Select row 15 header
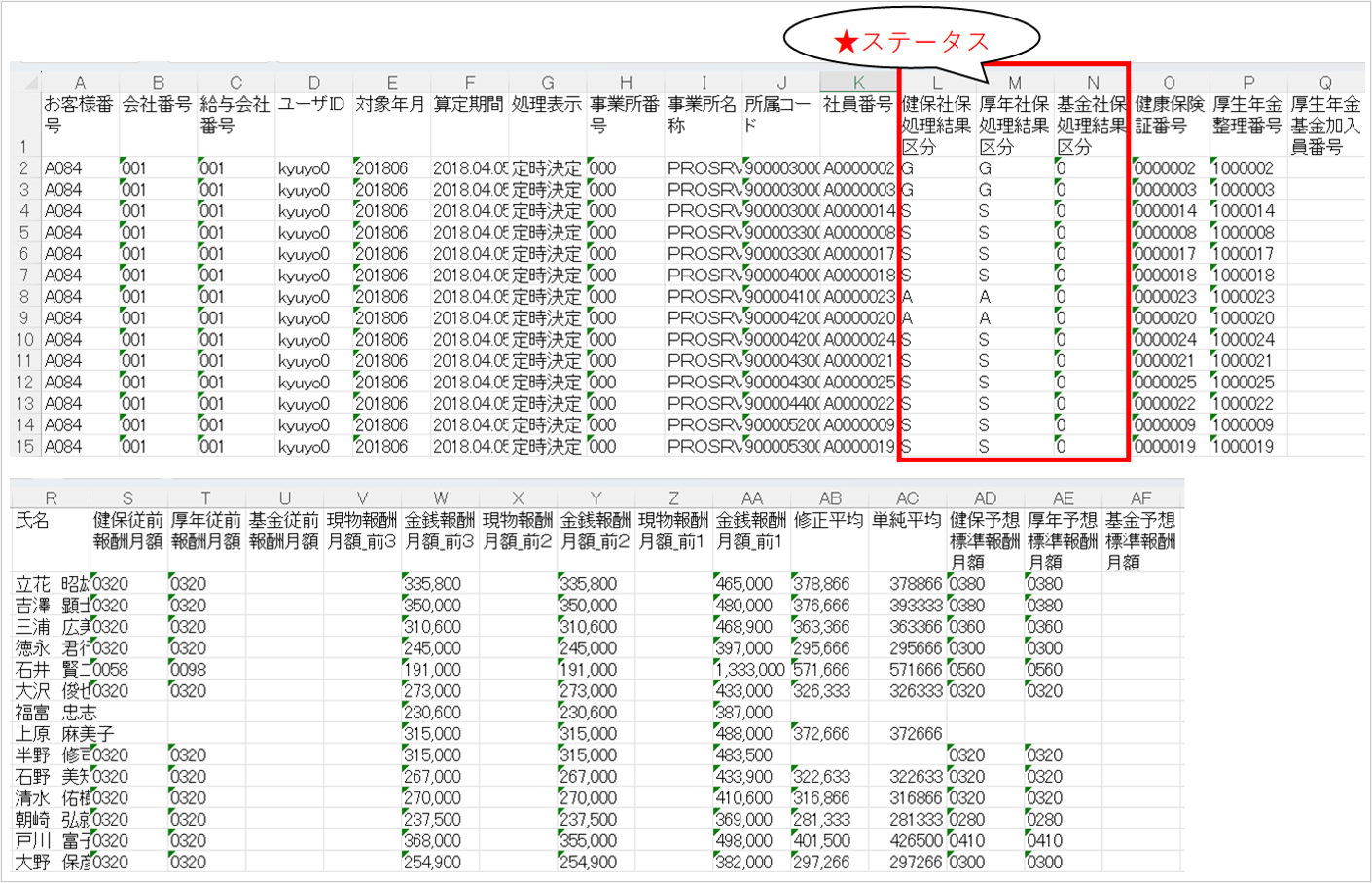Viewport: 1372px width, 883px height. click(x=25, y=446)
